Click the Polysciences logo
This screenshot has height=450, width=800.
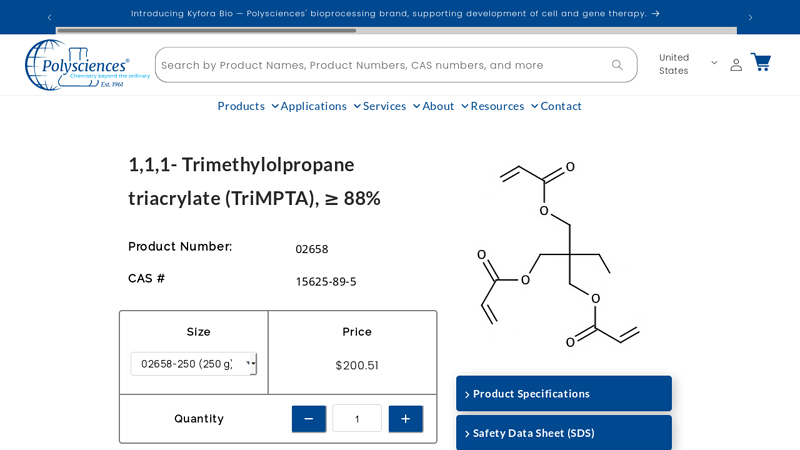pyautogui.click(x=87, y=65)
